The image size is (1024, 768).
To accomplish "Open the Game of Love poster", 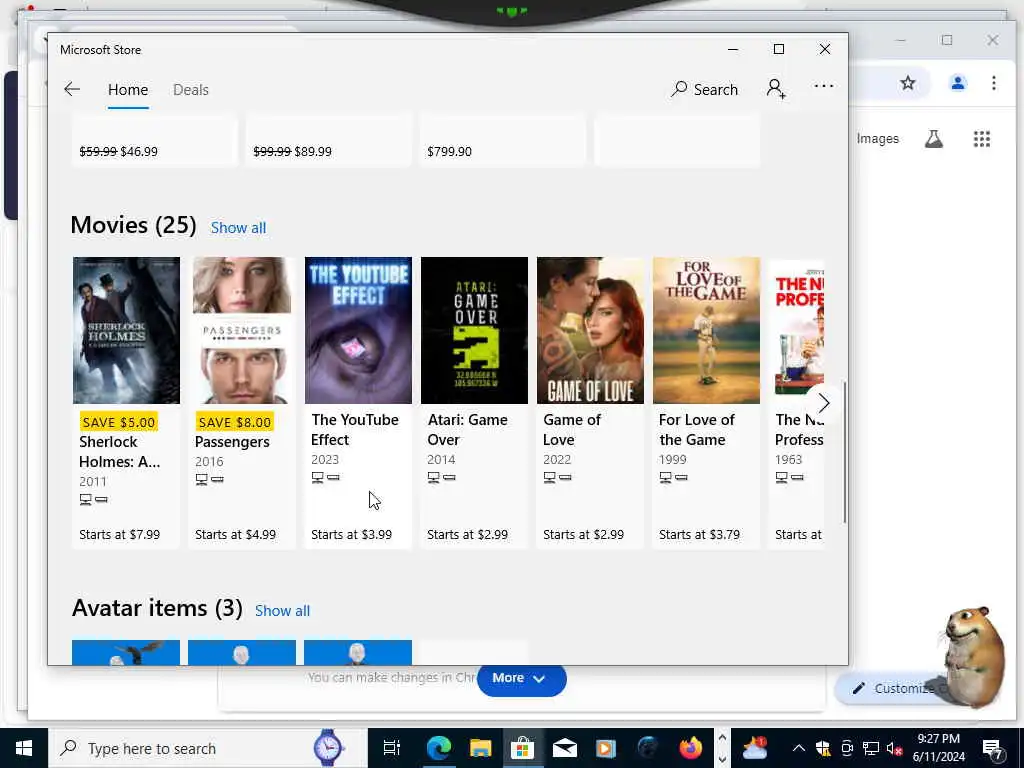I will (590, 330).
